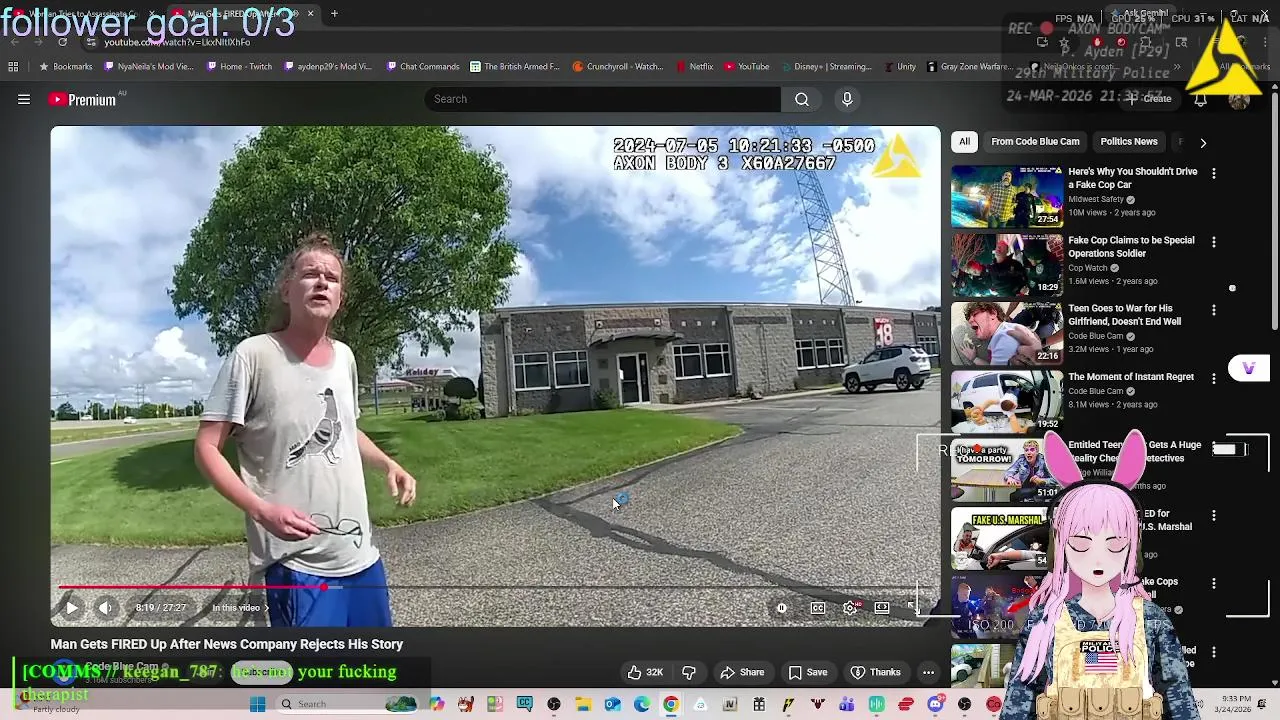This screenshot has height=720, width=1280.
Task: Click the Save button under the video
Action: 808,672
